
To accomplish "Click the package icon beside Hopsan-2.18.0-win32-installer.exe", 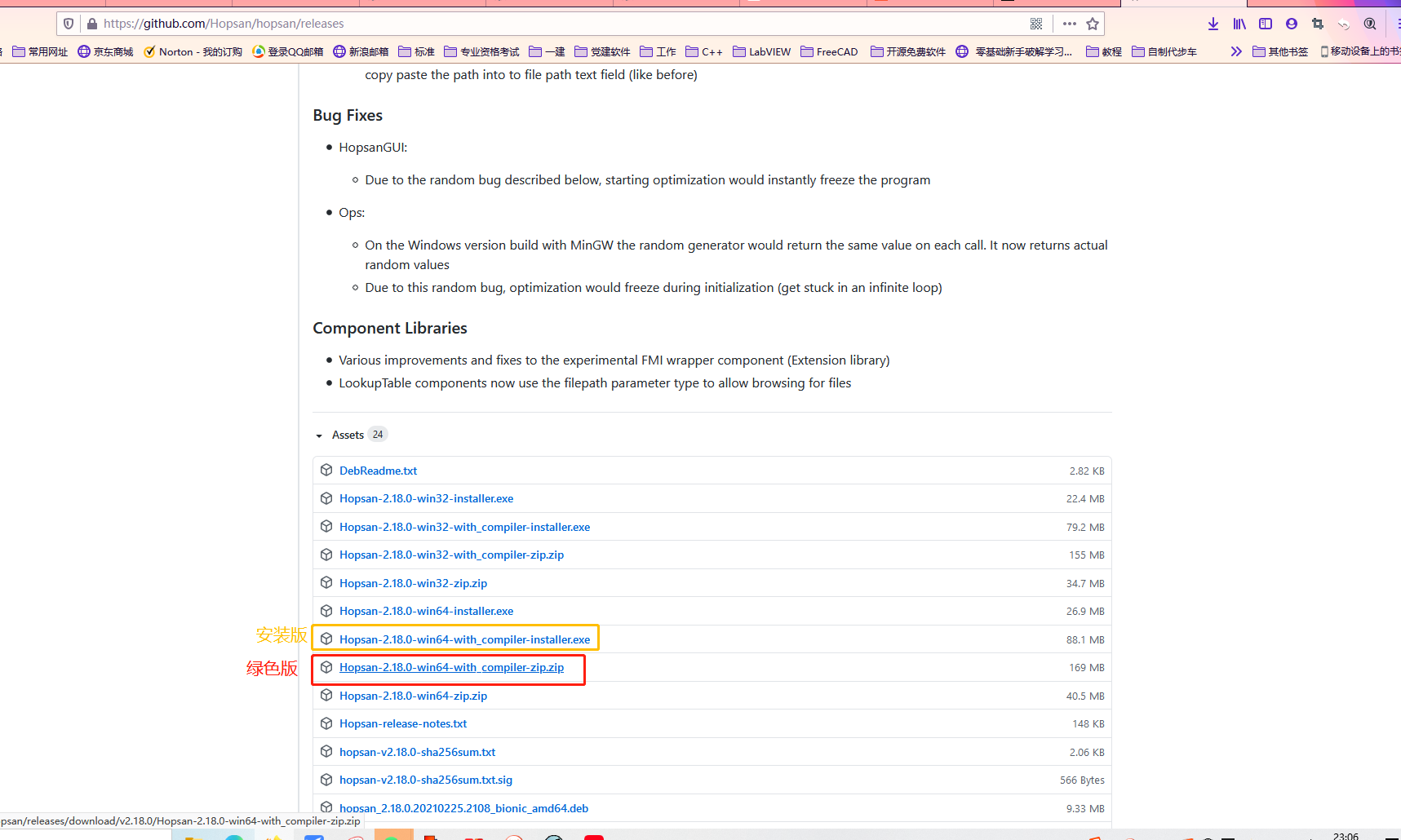I will [326, 498].
